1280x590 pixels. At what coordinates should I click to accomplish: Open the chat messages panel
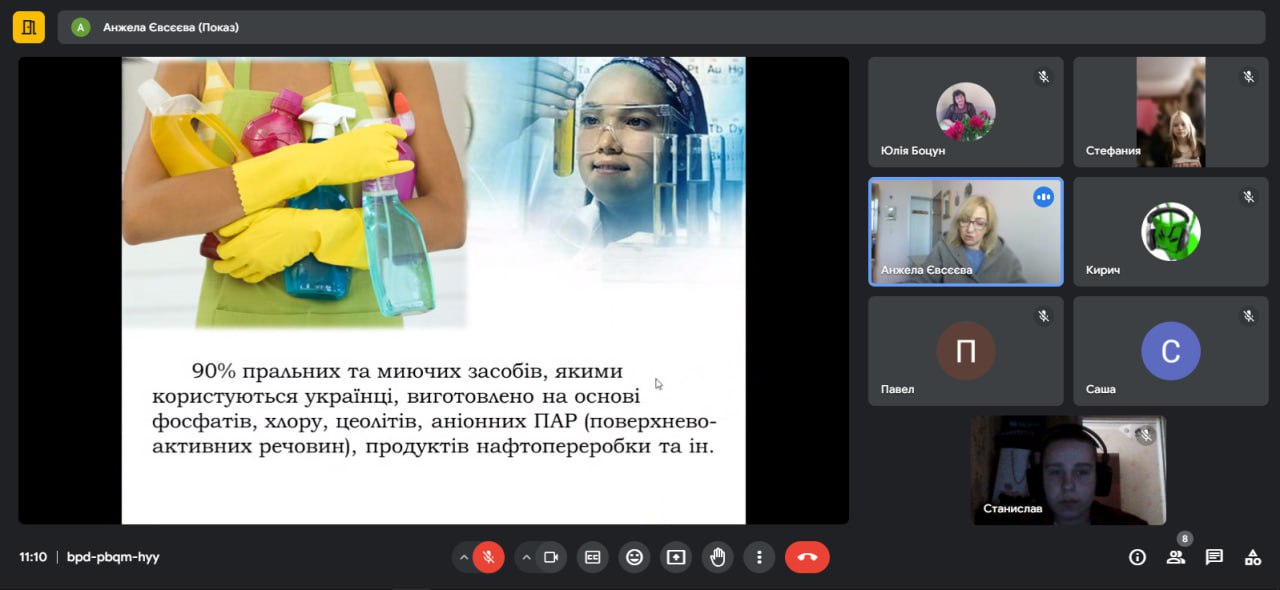click(1214, 557)
